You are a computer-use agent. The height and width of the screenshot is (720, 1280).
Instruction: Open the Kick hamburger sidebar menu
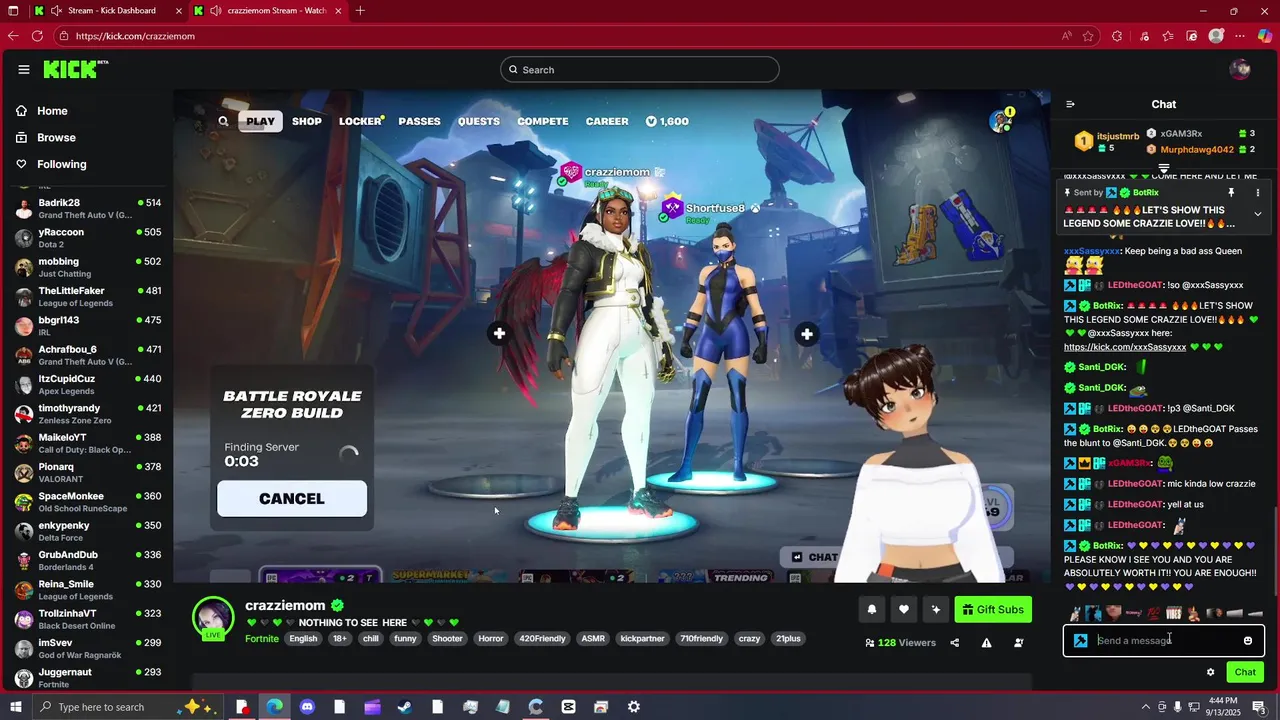(x=23, y=69)
